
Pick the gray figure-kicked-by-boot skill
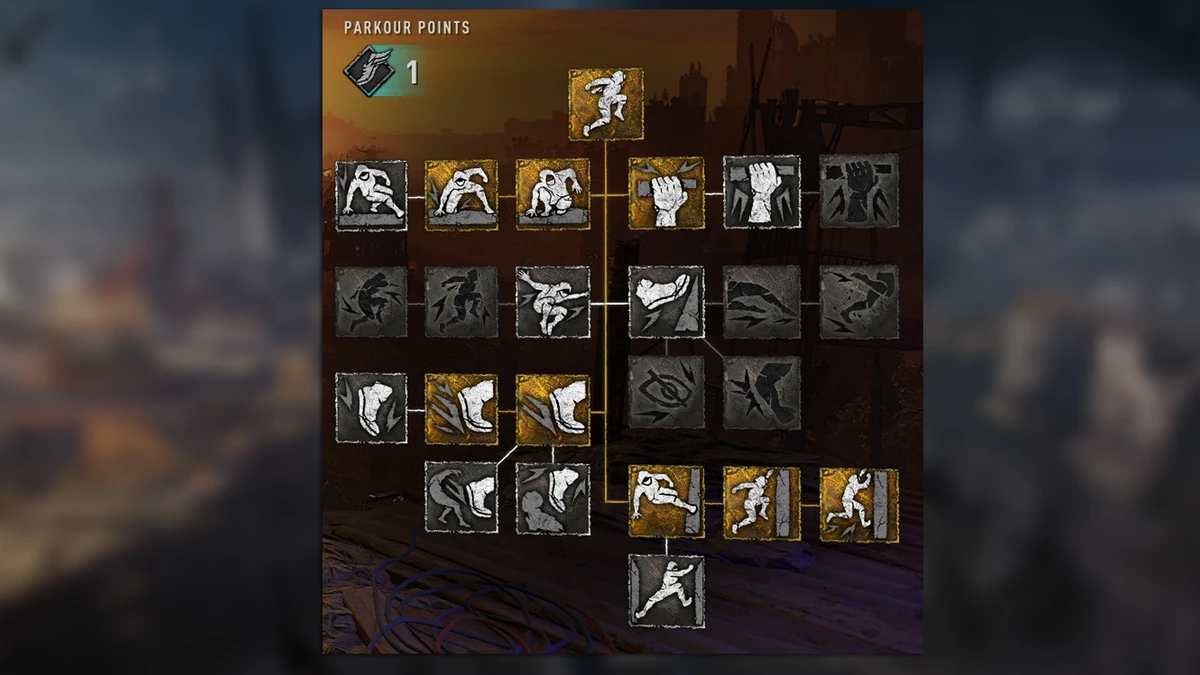pos(462,497)
